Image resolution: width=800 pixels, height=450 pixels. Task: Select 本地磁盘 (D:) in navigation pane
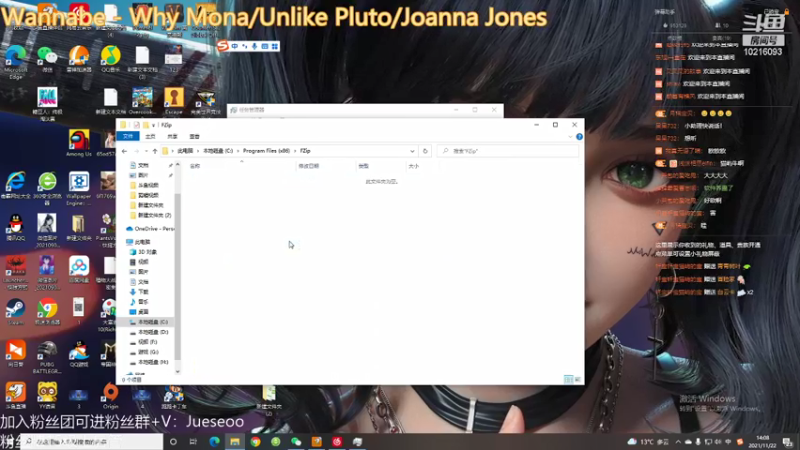pos(148,332)
